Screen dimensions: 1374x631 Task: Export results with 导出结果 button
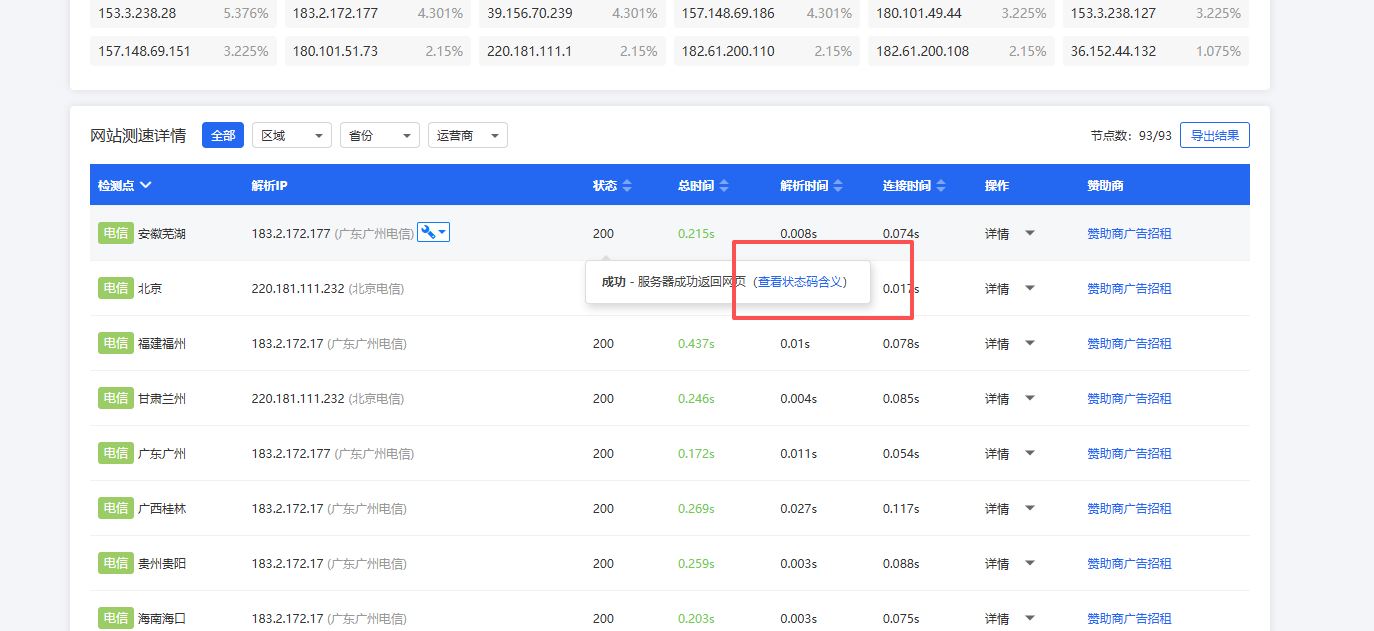[x=1214, y=135]
